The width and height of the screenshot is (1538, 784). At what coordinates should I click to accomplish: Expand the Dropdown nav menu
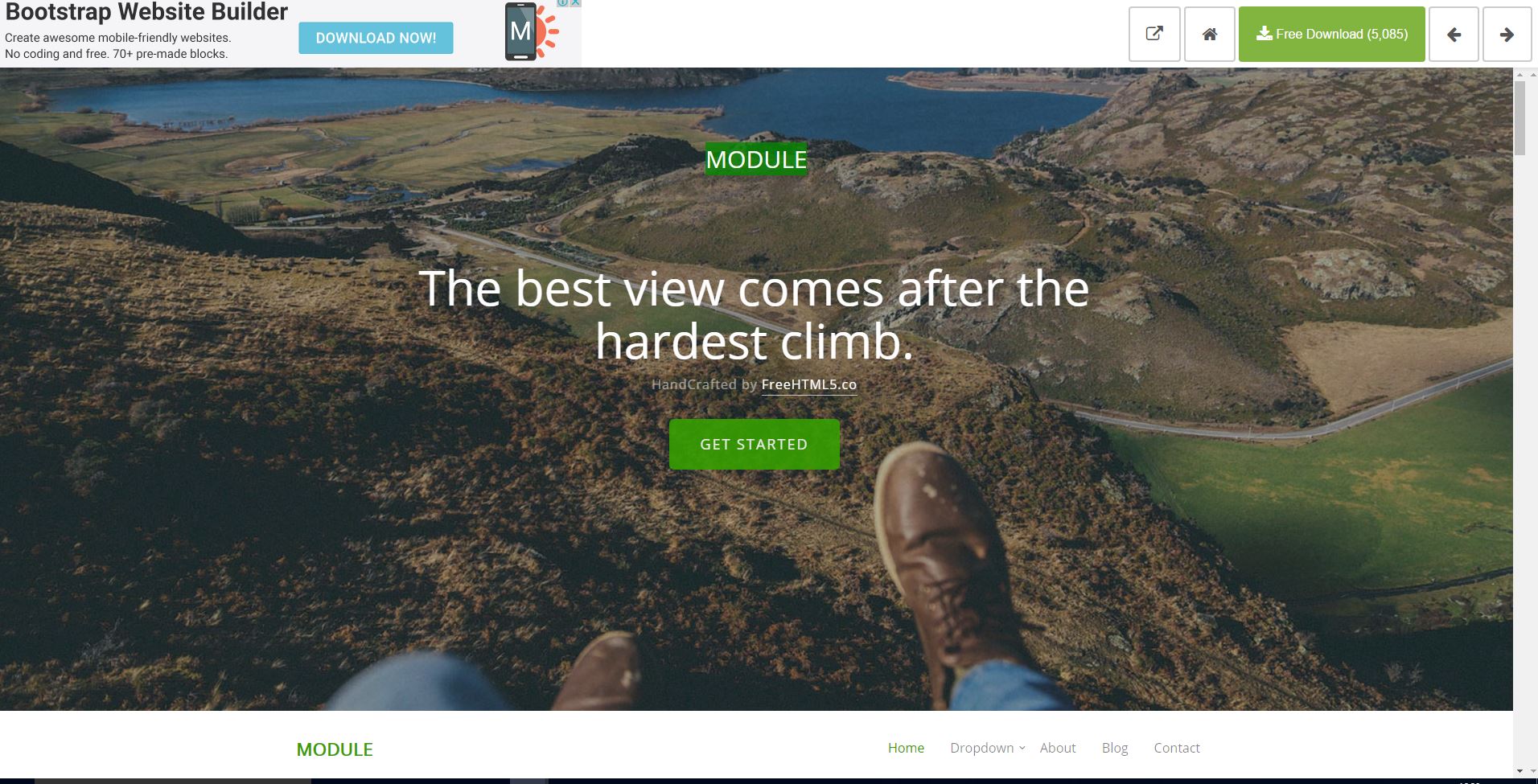(987, 748)
